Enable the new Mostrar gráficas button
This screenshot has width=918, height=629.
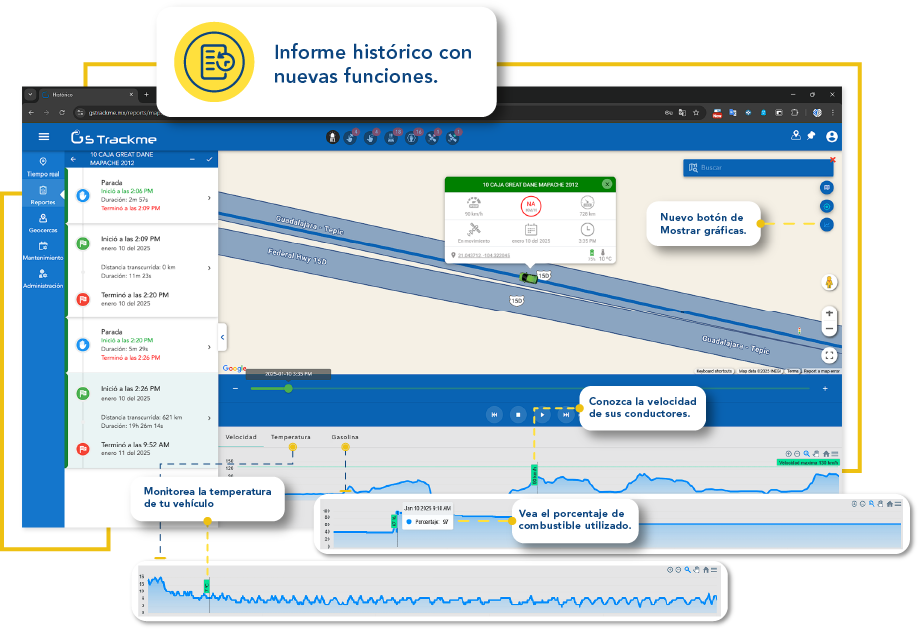click(827, 224)
